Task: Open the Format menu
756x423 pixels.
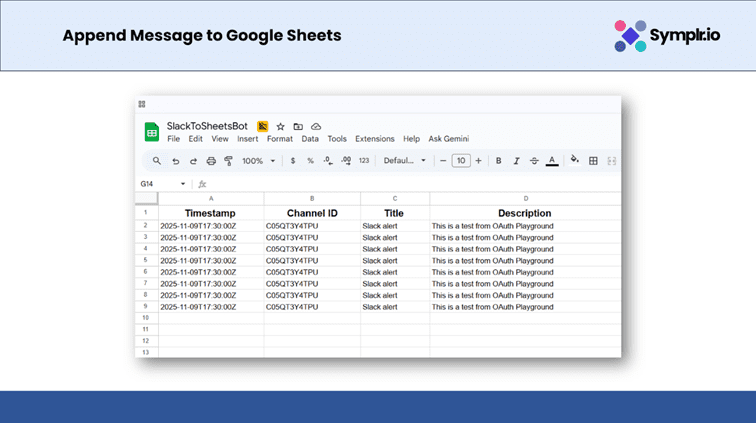Action: [280, 139]
